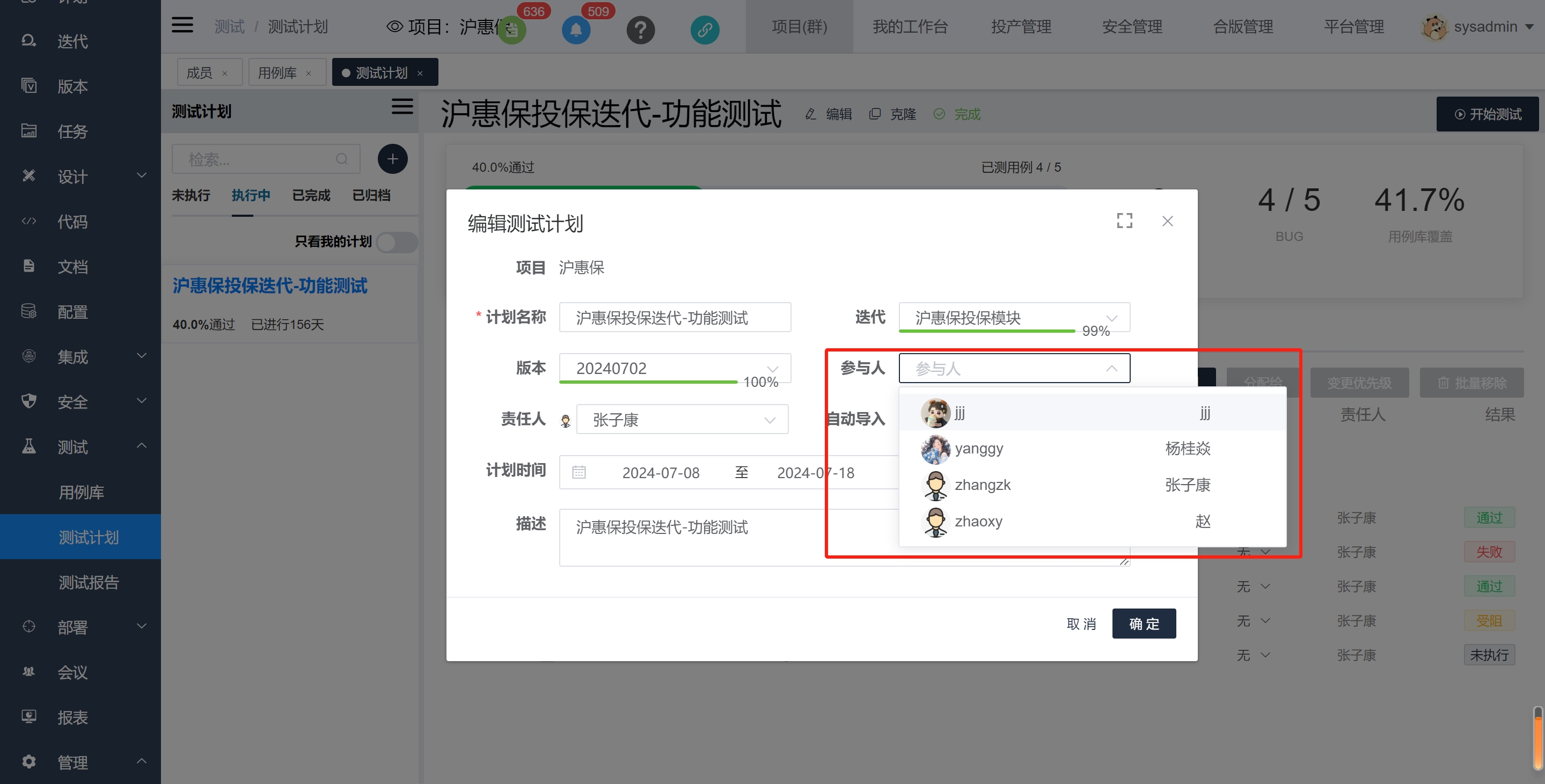Open the 迭代 dropdown showing 沪惠保投保模块
This screenshot has width=1545, height=784.
pos(1014,317)
